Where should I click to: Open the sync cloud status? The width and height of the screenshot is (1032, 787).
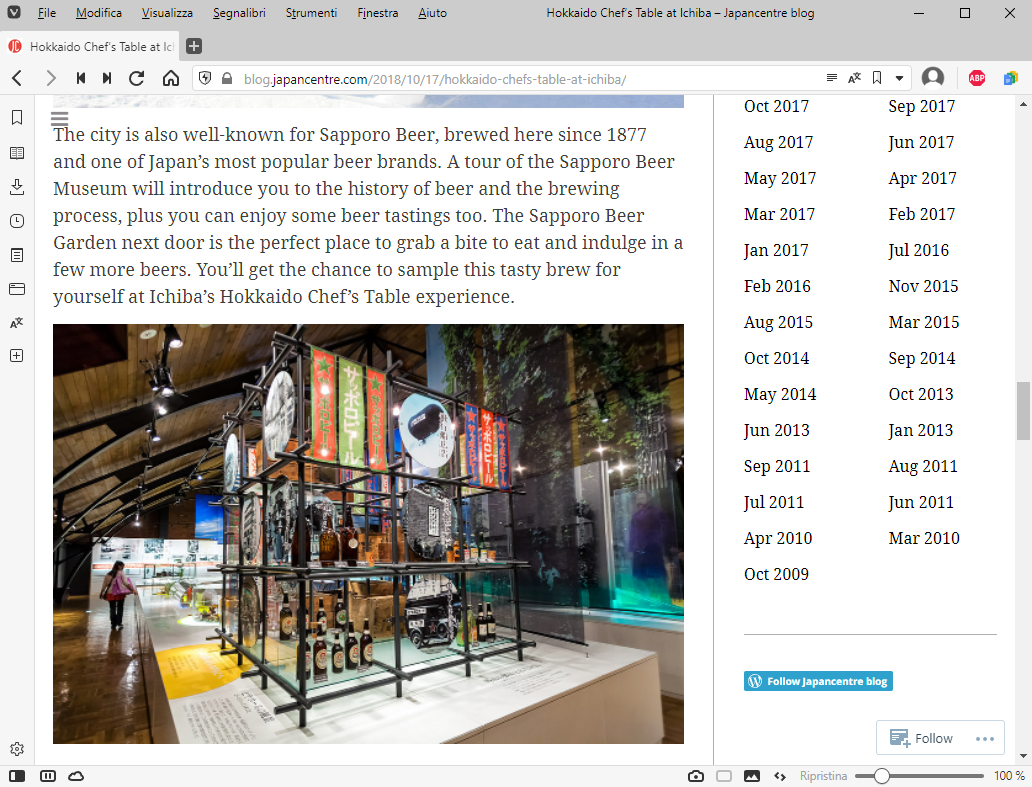click(x=76, y=776)
